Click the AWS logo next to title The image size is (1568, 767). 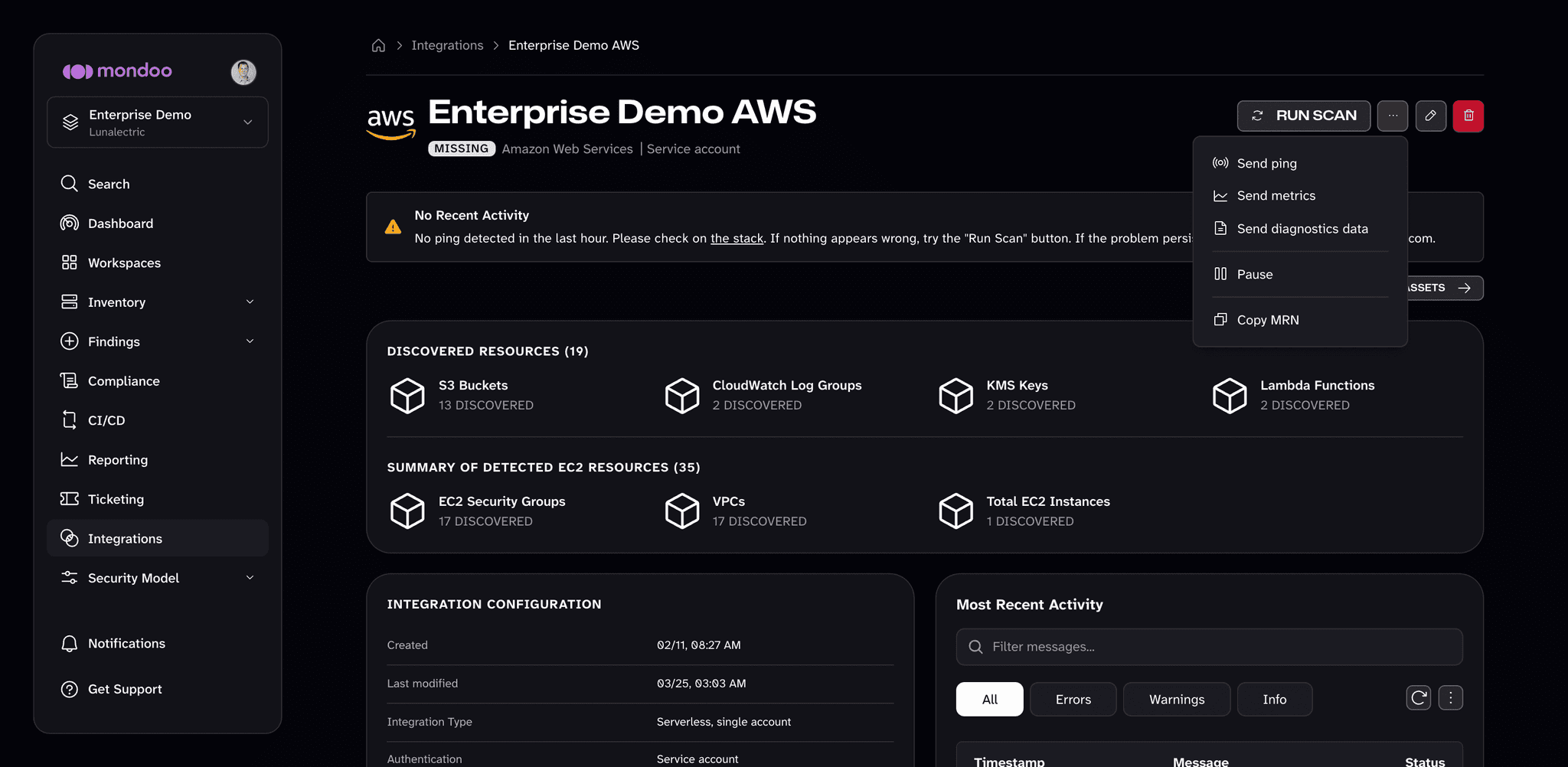point(391,122)
